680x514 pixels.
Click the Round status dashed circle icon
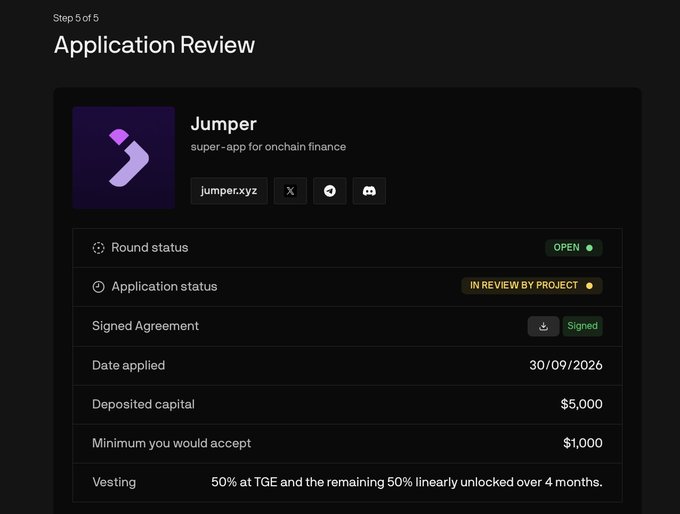coord(98,248)
